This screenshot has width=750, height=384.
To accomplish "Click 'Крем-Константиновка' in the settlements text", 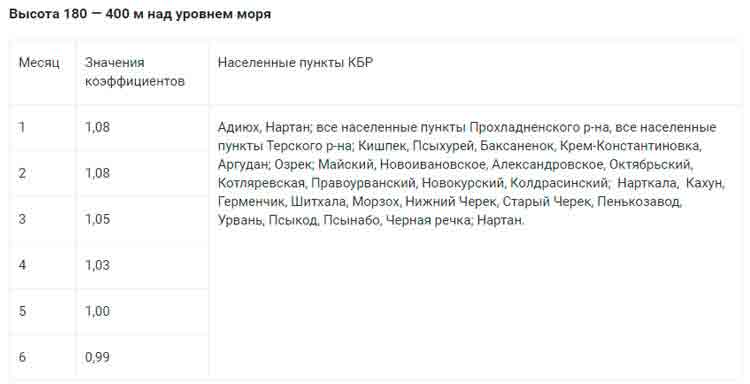I will point(629,146).
